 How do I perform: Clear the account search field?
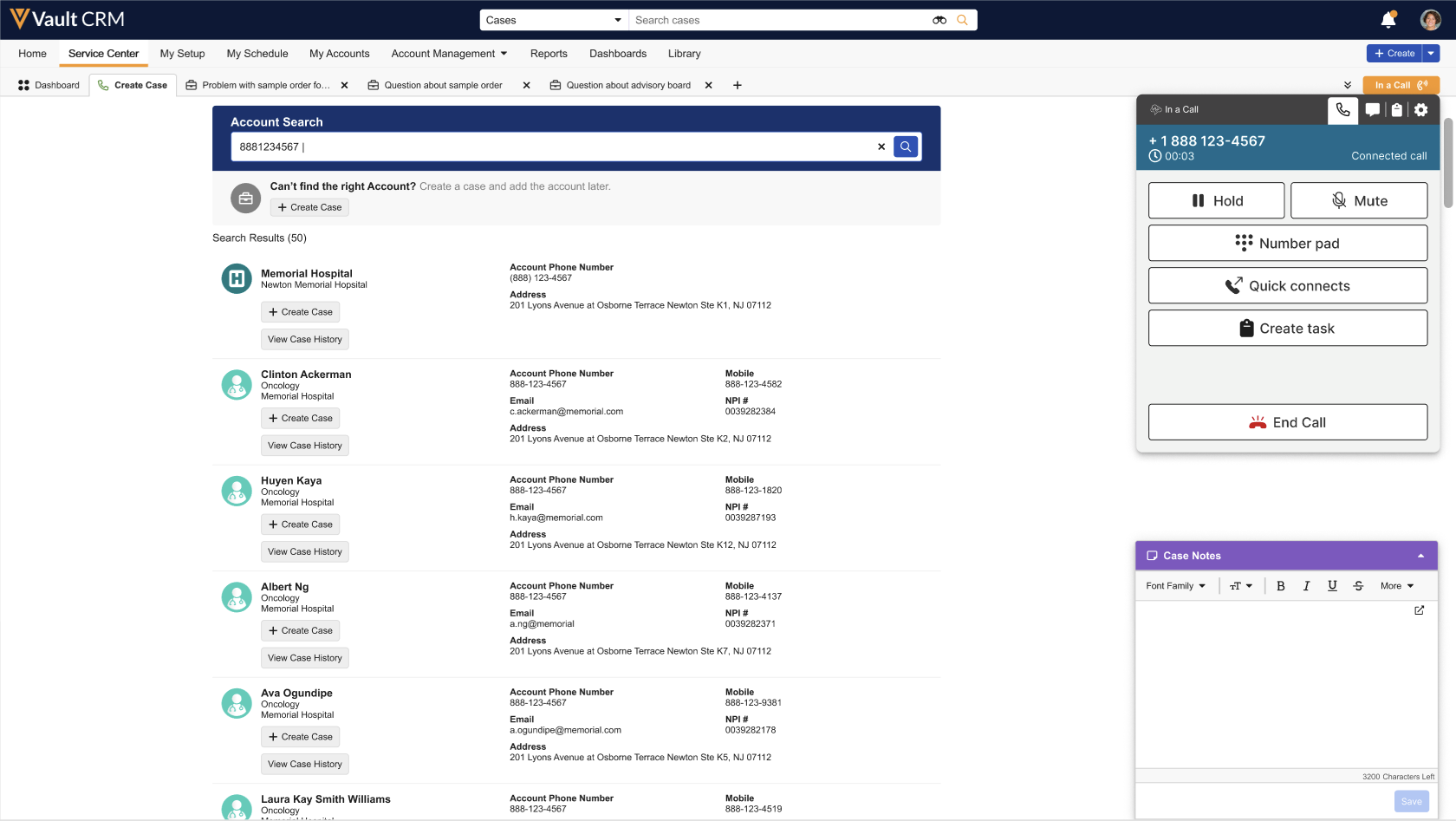pos(881,147)
